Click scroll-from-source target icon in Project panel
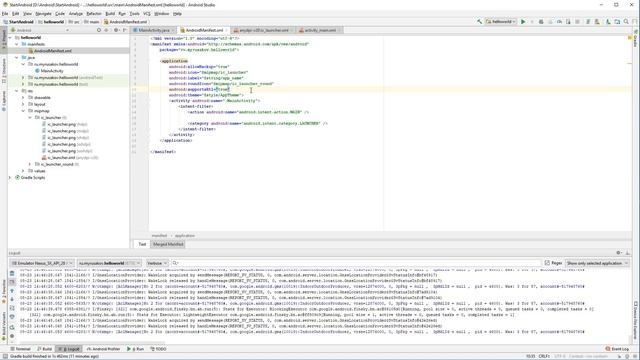Viewport: 640px width, 360px height. pos(99,30)
